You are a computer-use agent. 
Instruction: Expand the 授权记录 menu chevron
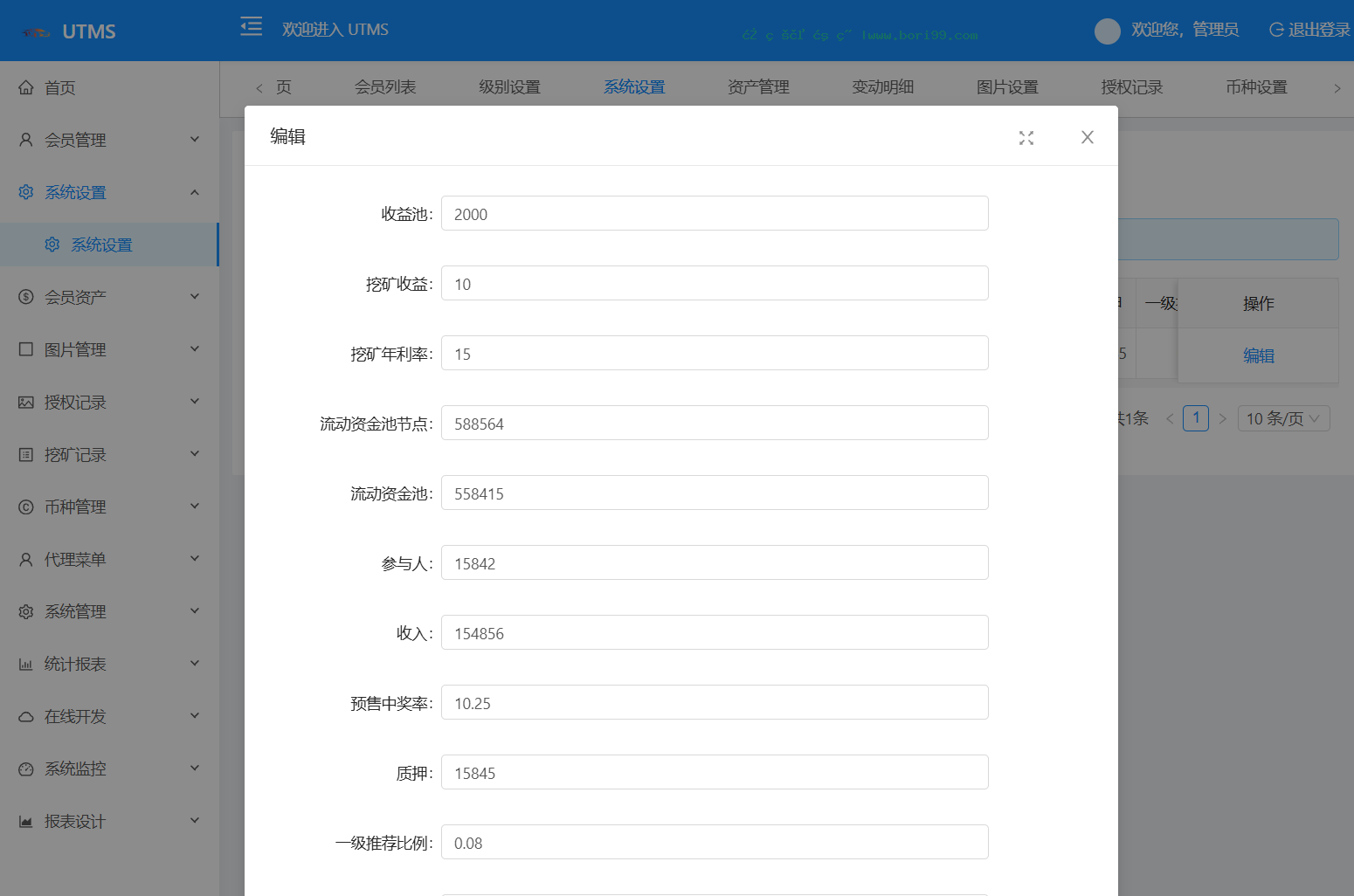click(x=195, y=401)
